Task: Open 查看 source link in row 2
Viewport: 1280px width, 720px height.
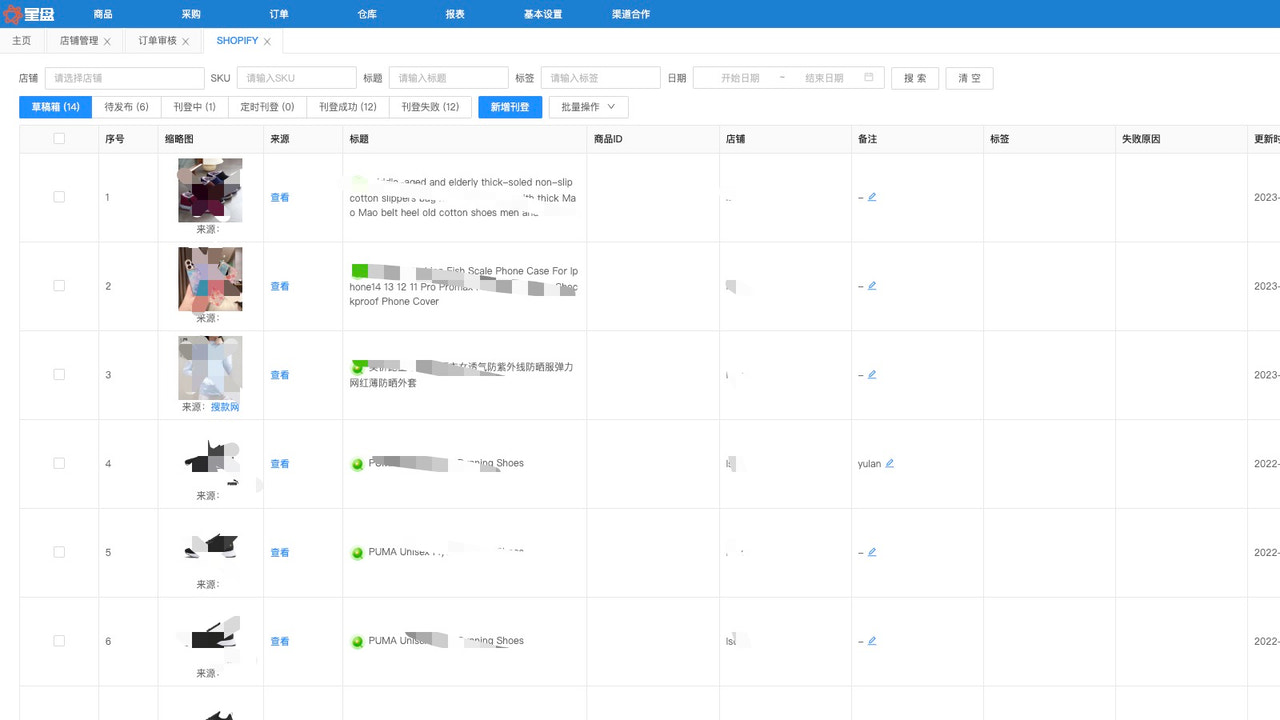Action: tap(280, 287)
